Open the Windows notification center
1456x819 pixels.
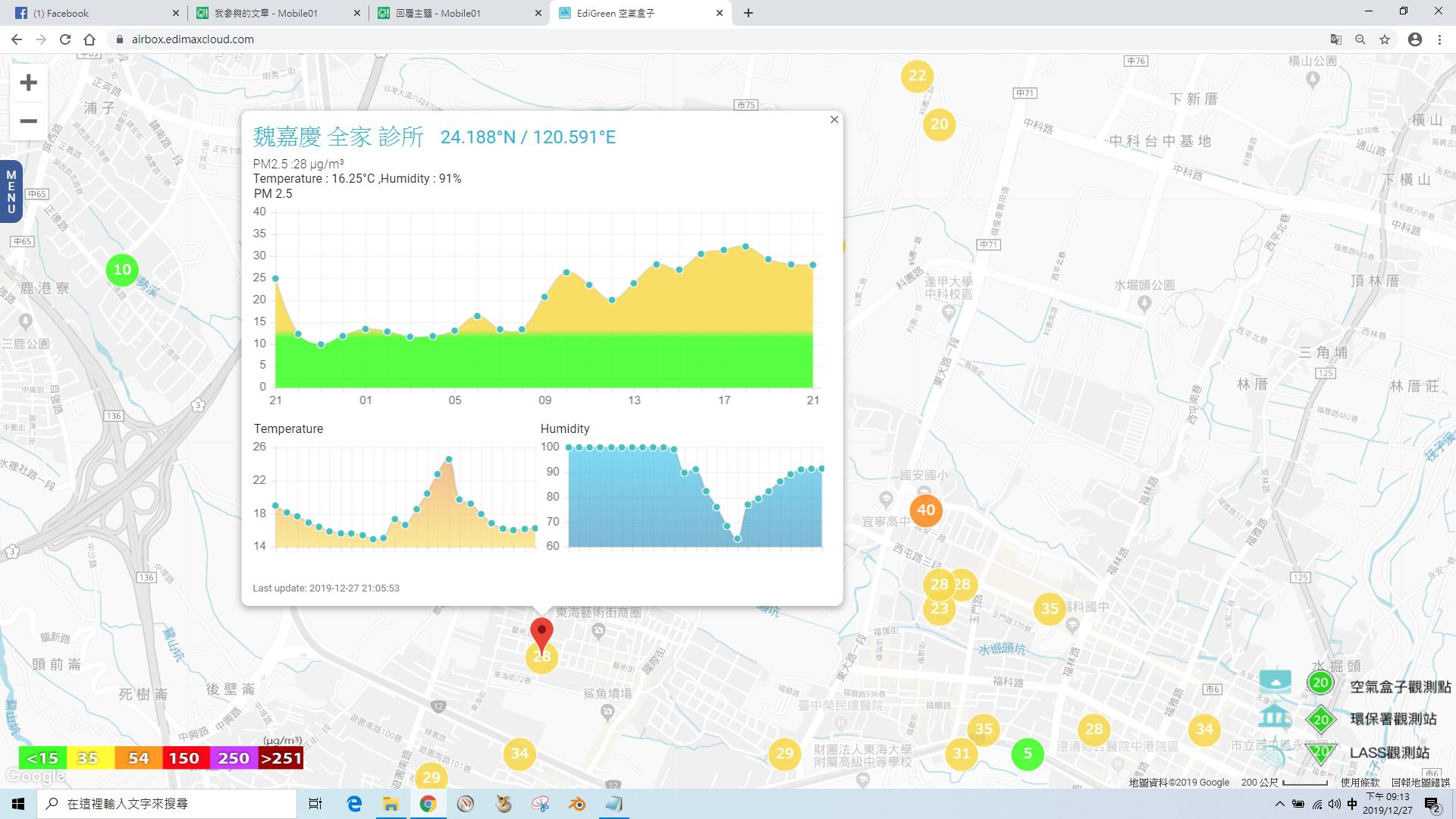[1432, 805]
